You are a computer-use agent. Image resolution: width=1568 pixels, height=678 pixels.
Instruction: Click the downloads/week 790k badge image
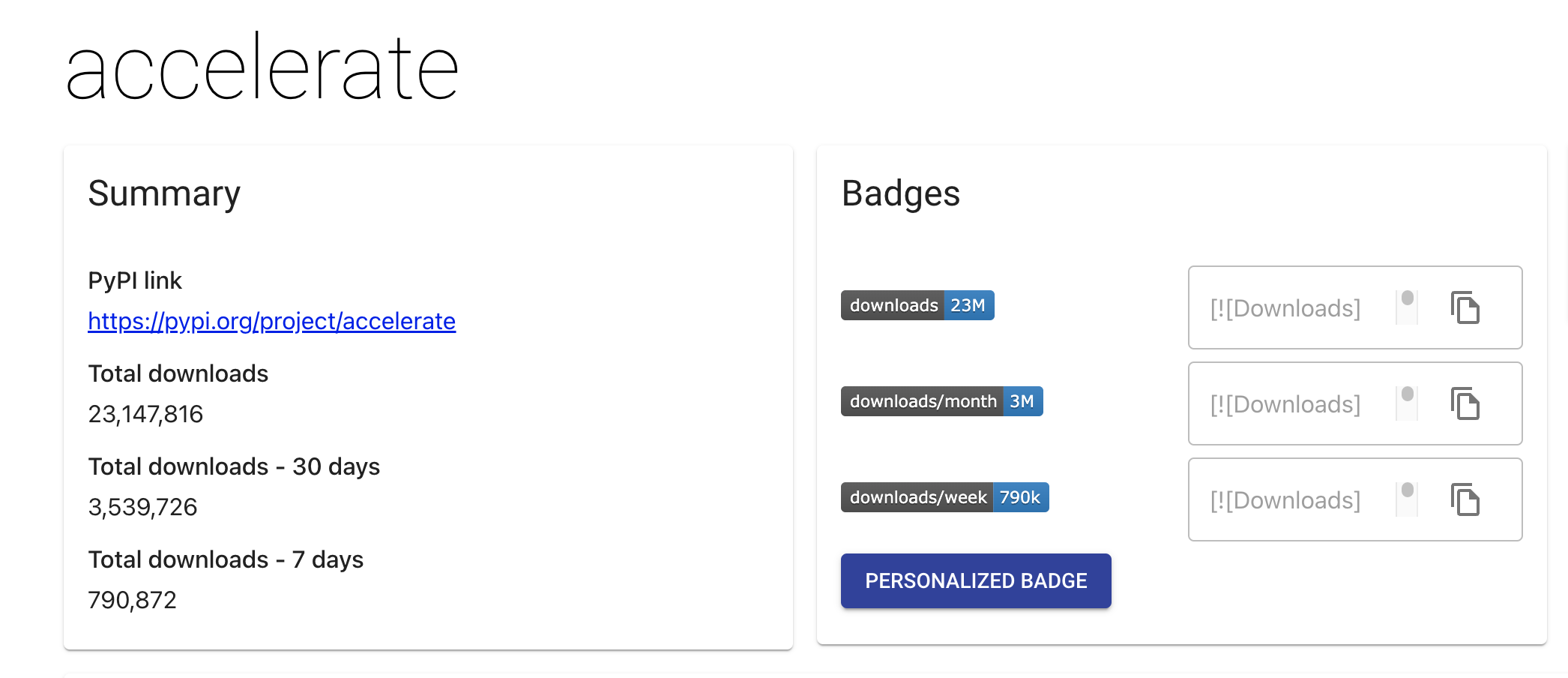944,497
